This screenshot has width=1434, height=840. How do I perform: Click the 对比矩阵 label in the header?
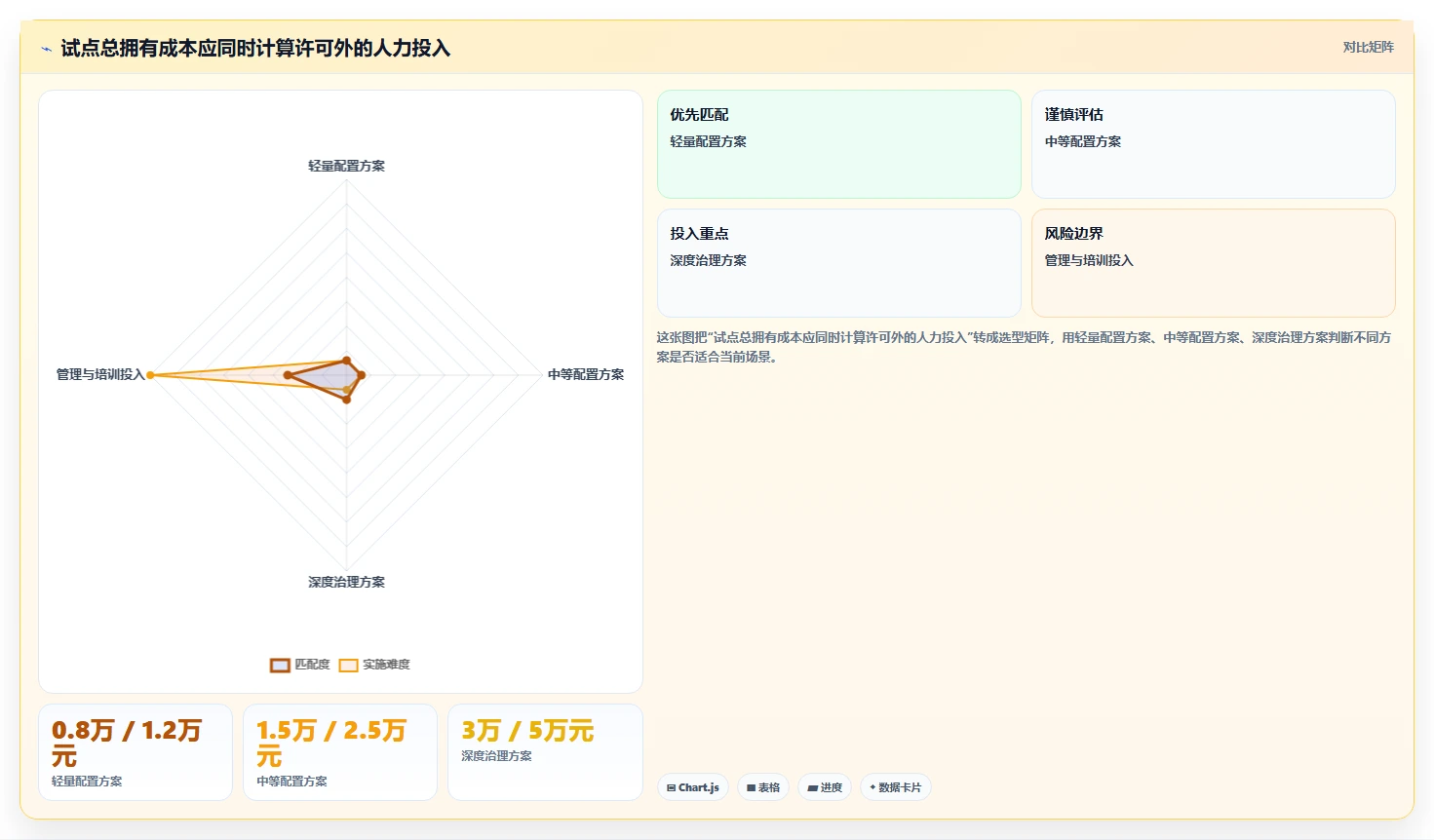point(1368,47)
